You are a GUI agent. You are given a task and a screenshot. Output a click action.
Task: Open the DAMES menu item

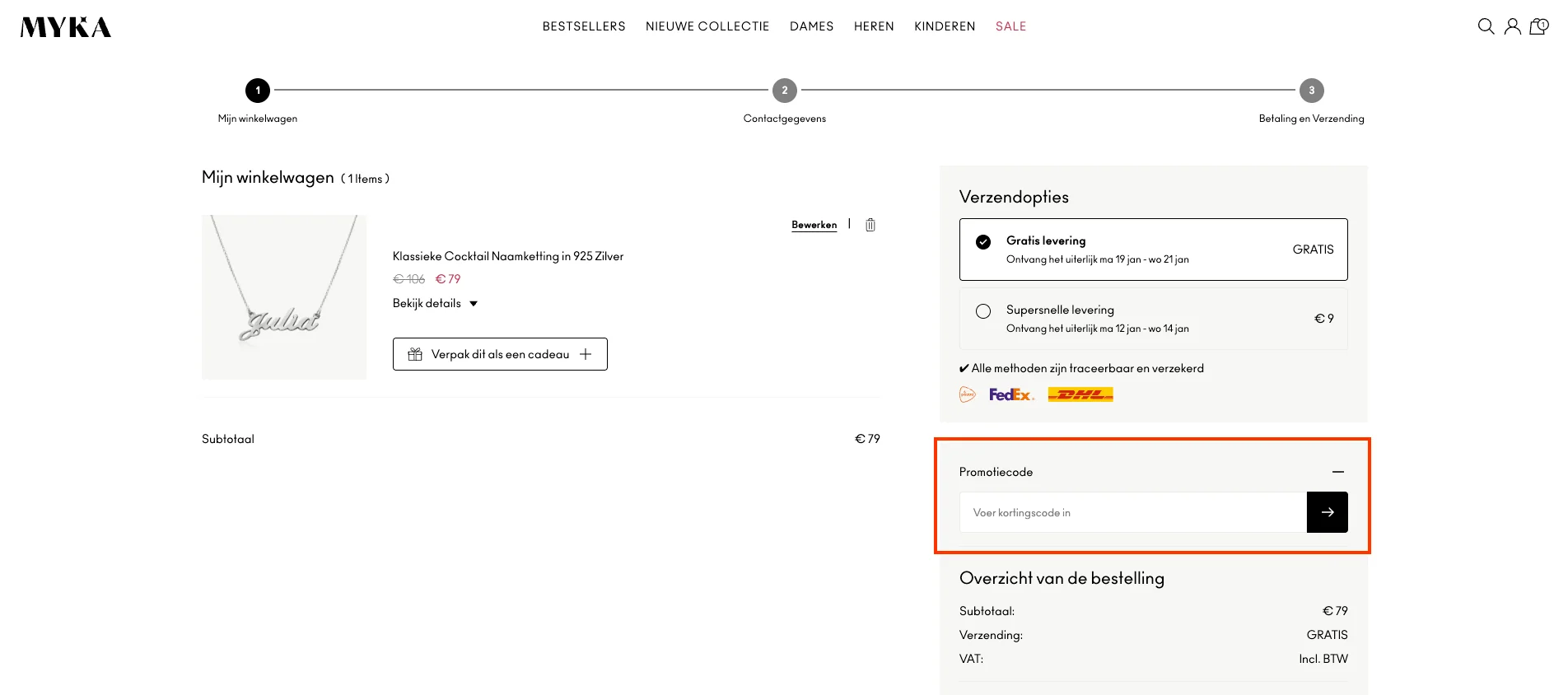click(811, 26)
